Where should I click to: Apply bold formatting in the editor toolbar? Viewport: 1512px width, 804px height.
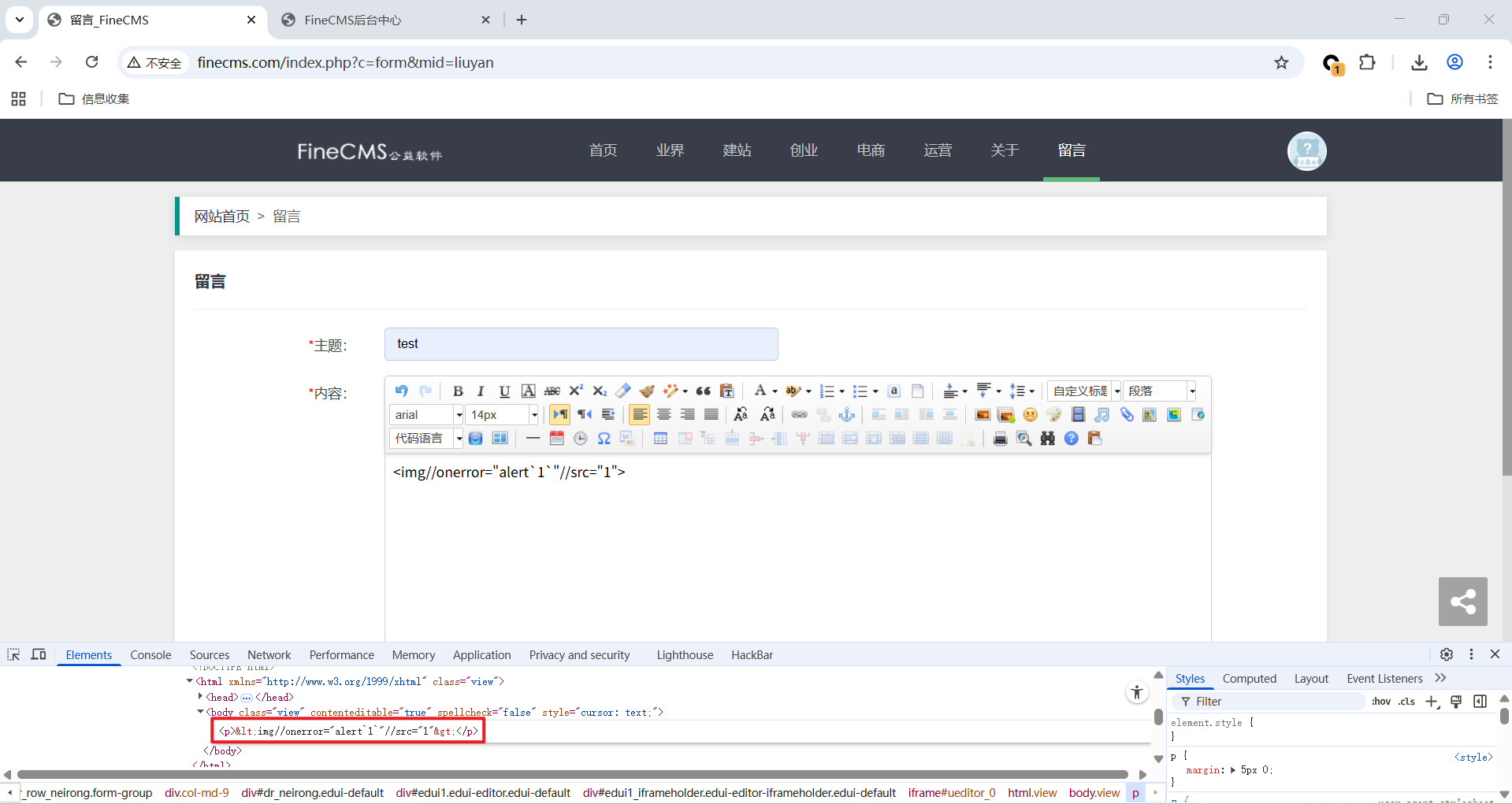(458, 391)
